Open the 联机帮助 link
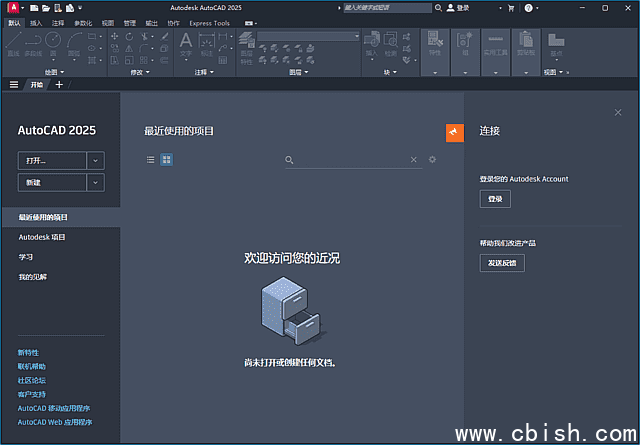The height and width of the screenshot is (445, 640). pos(31,366)
